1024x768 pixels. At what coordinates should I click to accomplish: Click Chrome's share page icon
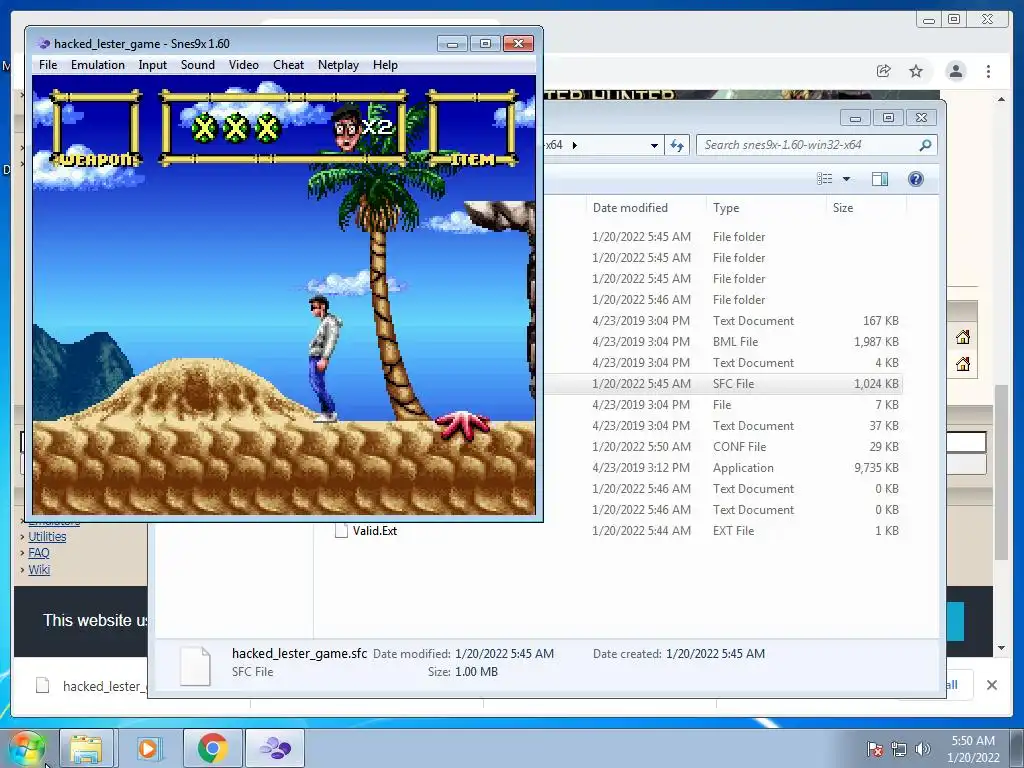click(883, 71)
